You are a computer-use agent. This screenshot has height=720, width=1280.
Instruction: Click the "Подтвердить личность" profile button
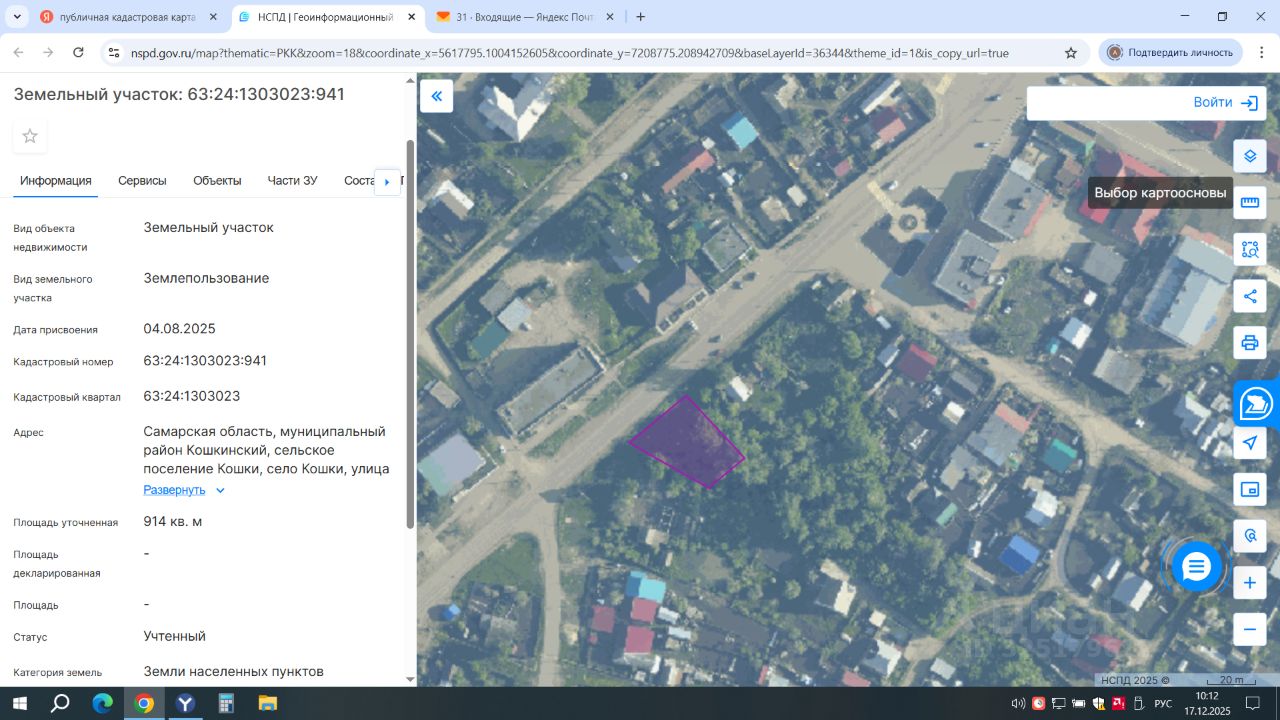1171,53
